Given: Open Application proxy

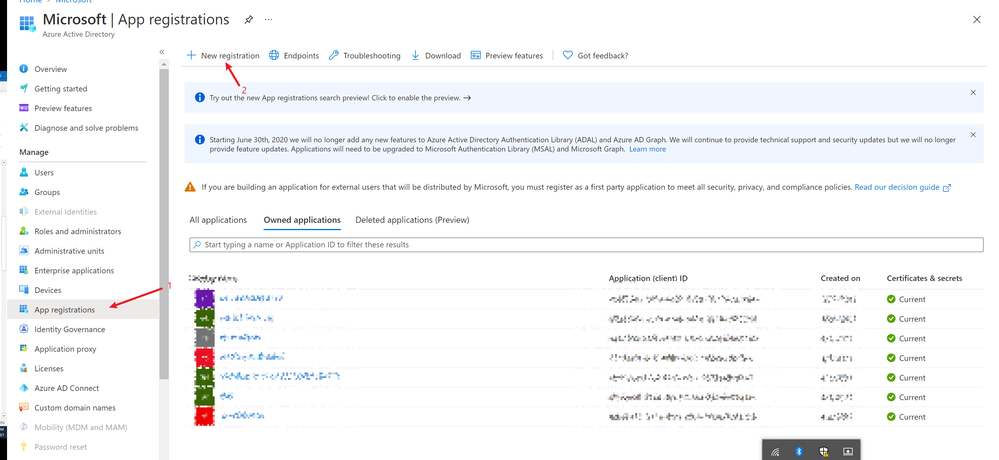Looking at the screenshot, I should [65, 349].
